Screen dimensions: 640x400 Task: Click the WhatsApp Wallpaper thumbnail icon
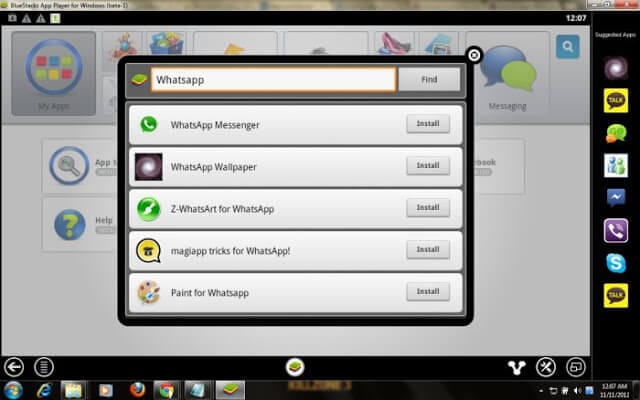point(149,167)
